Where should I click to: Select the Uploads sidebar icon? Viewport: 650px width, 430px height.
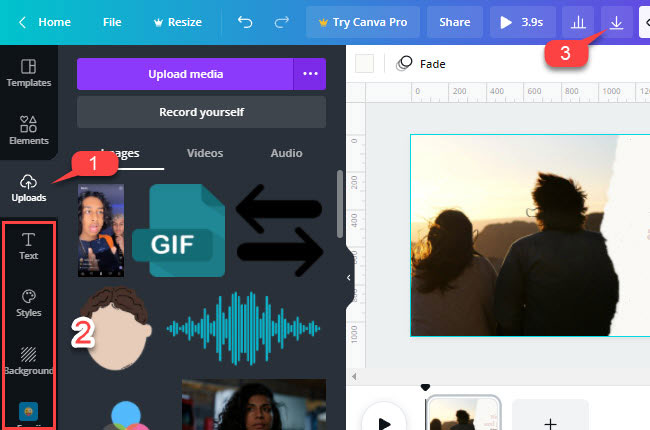[28, 187]
